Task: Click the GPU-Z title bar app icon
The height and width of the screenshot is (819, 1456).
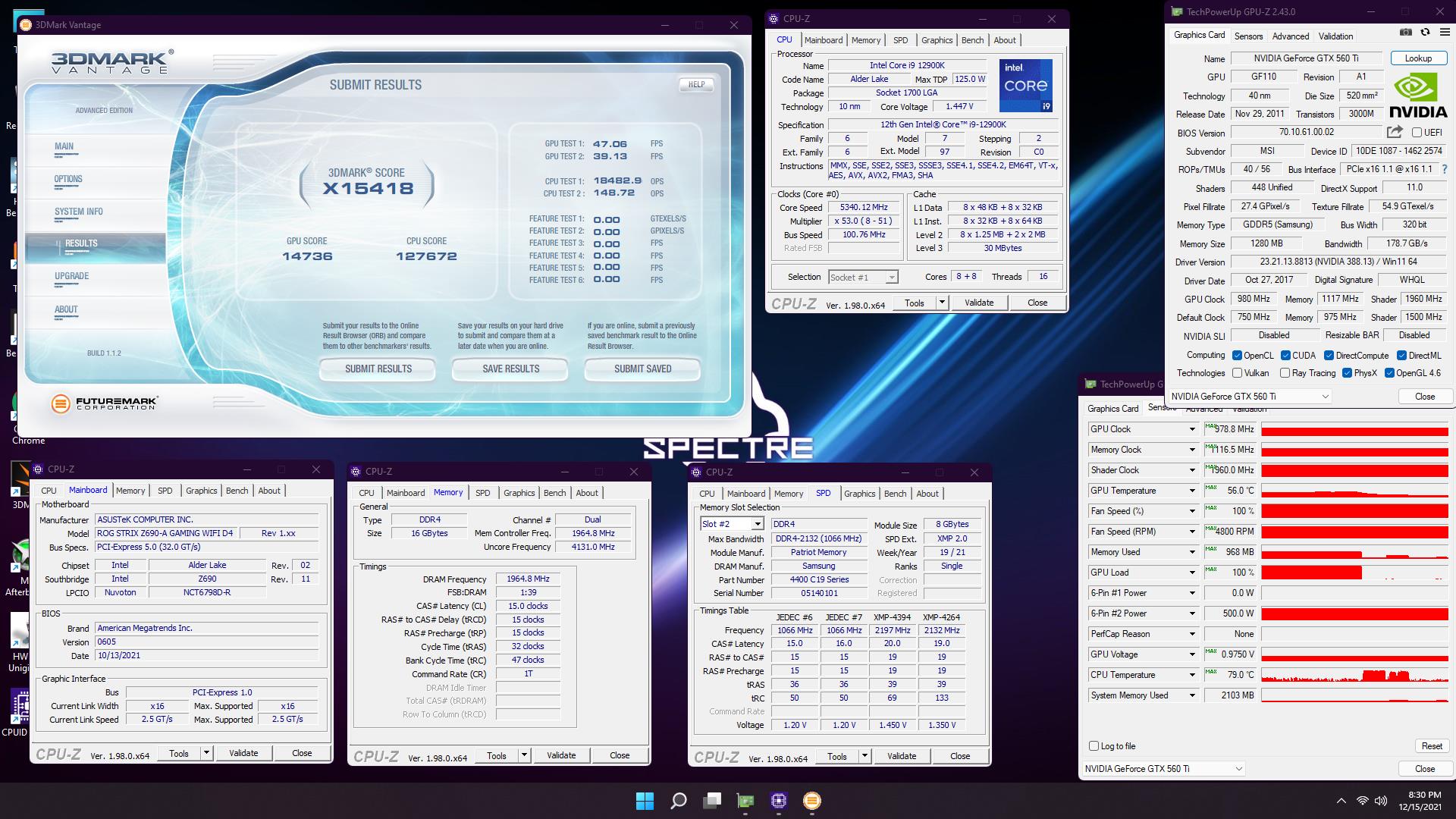Action: [x=1177, y=11]
